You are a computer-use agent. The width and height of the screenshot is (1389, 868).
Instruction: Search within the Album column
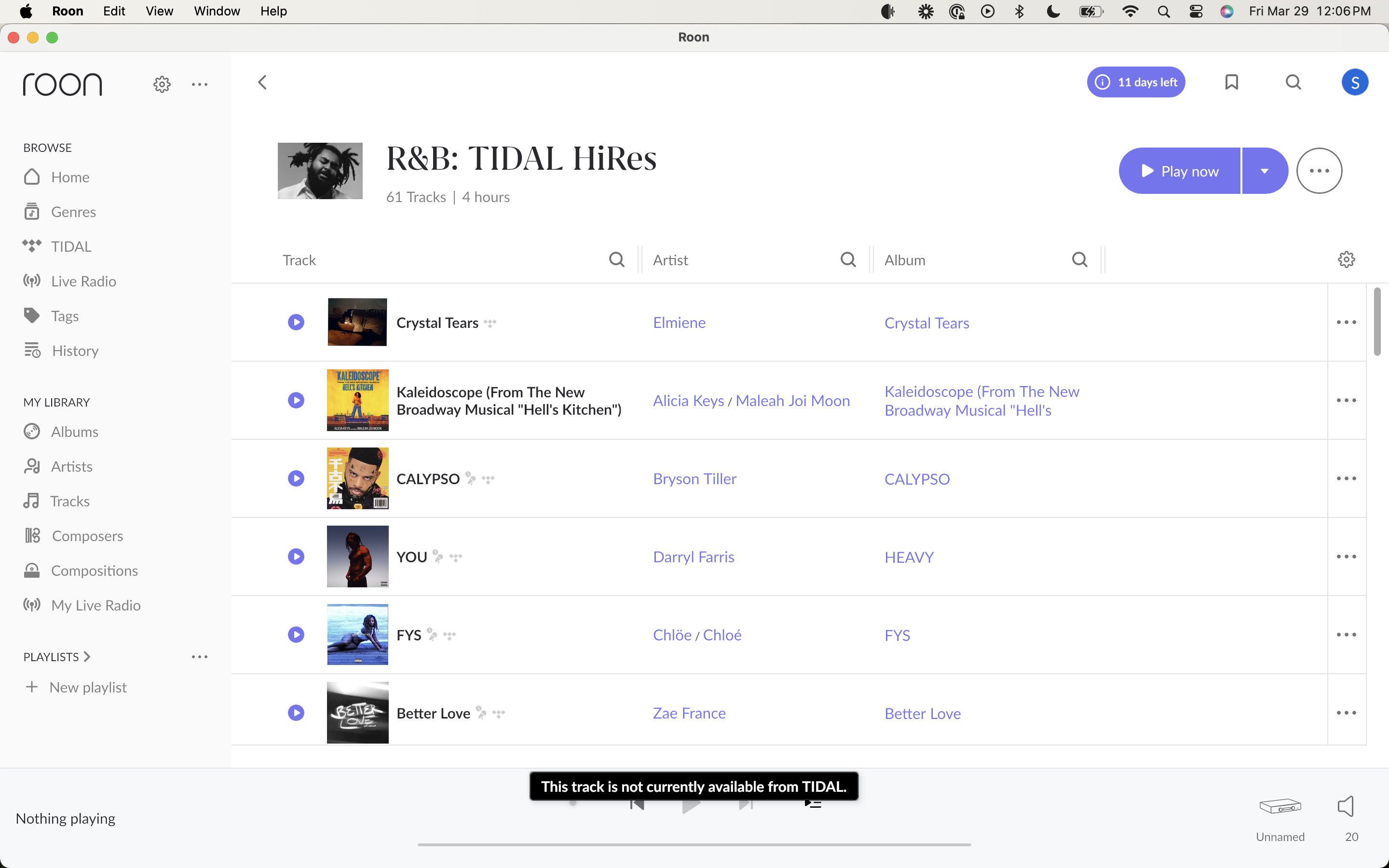[x=1079, y=259]
